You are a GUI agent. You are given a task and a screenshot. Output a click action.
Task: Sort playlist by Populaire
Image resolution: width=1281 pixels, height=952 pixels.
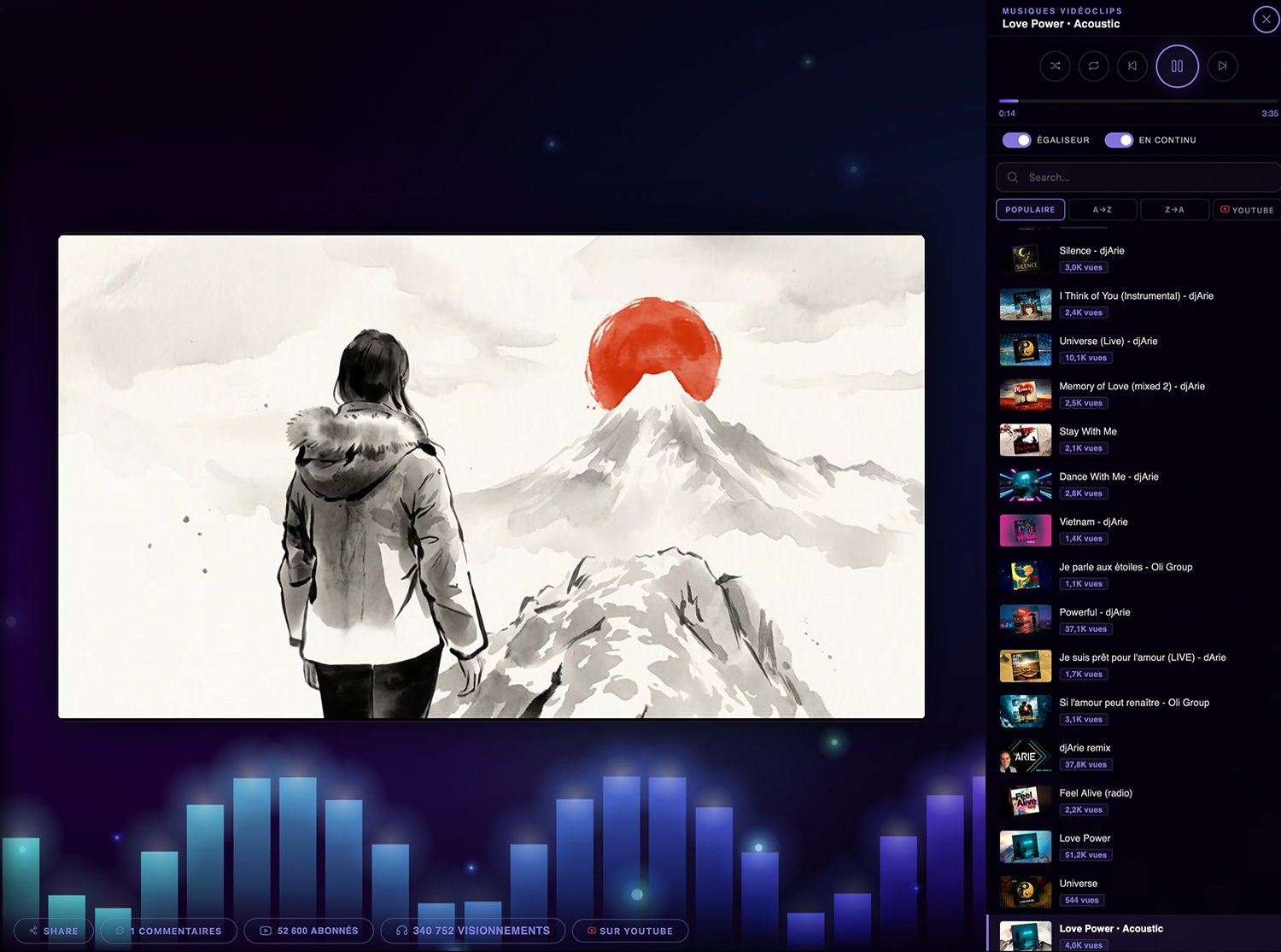1031,210
